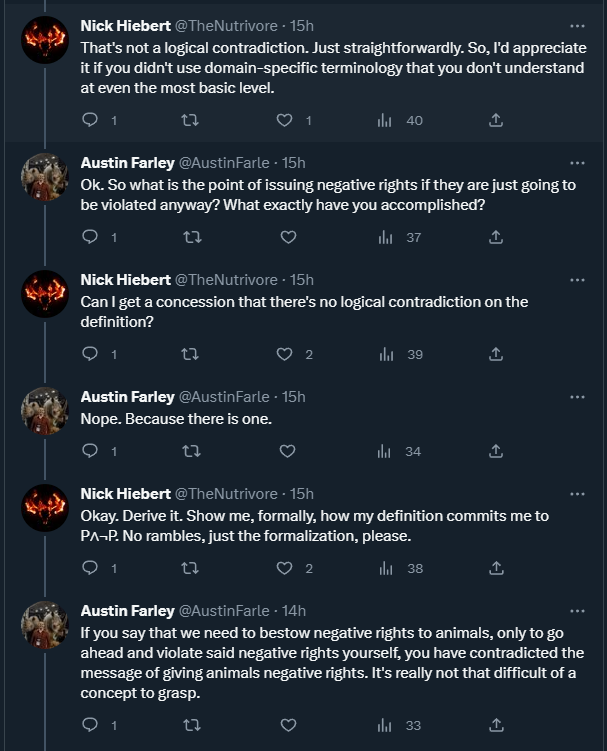Open Nick Hiebert's profile from first tweet

[125, 26]
